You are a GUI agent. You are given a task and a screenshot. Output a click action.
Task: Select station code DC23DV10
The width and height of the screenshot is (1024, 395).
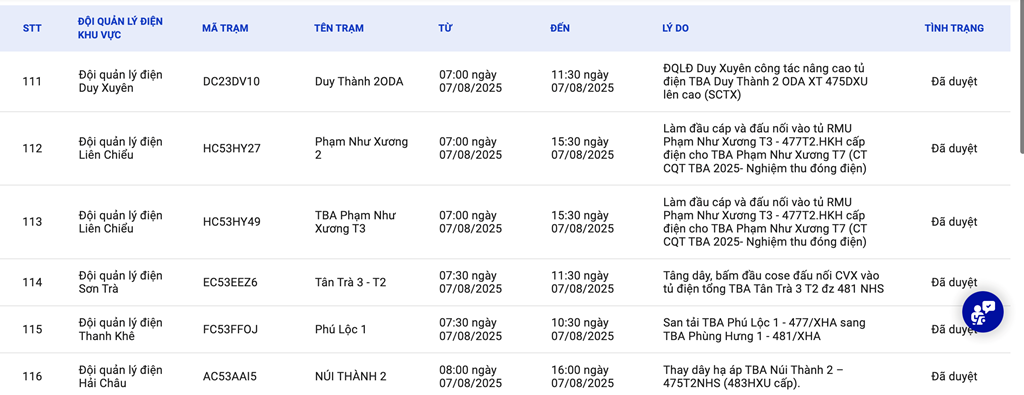231,82
